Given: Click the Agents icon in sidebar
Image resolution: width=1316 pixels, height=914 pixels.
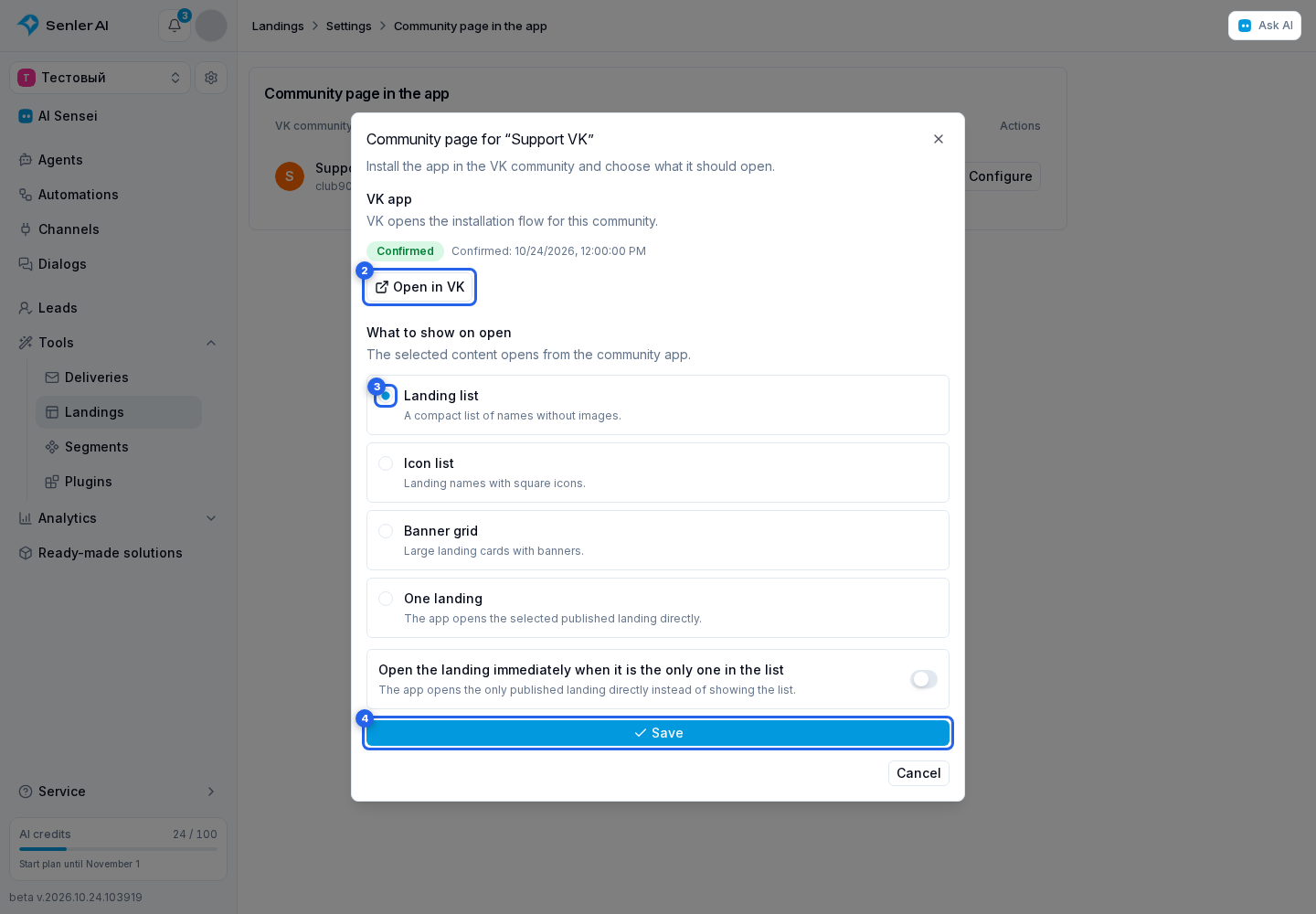Looking at the screenshot, I should click(26, 160).
